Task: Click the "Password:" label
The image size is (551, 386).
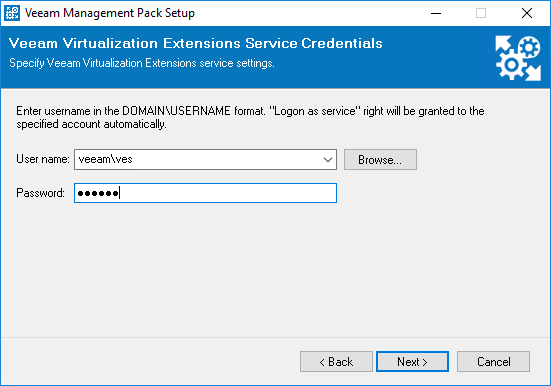Action: pyautogui.click(x=40, y=193)
